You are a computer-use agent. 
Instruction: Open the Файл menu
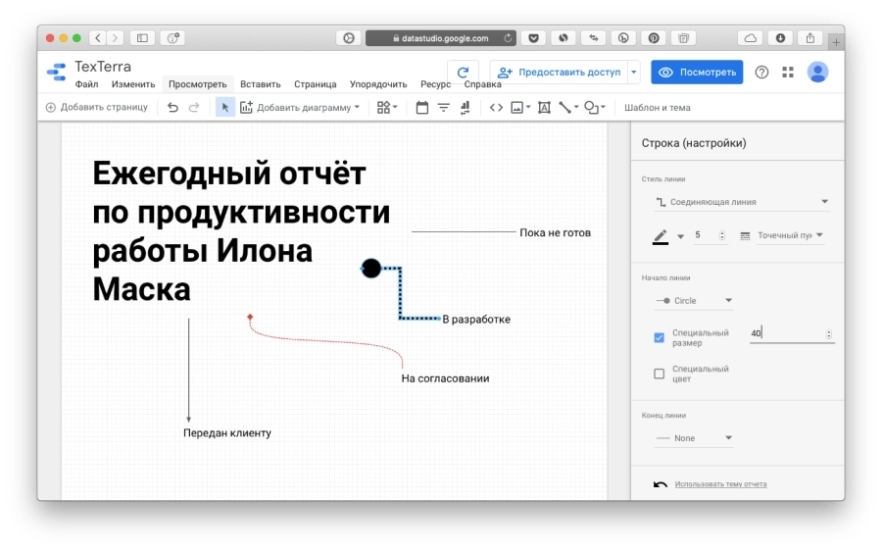pos(87,84)
